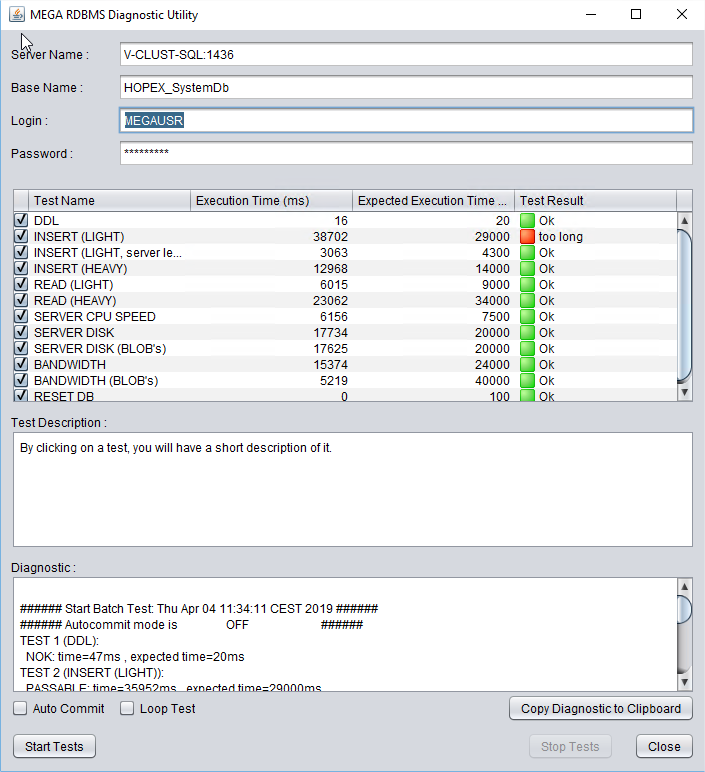
Task: Uncheck the INSERT (LIGHT) test checkbox
Action: pos(21,237)
